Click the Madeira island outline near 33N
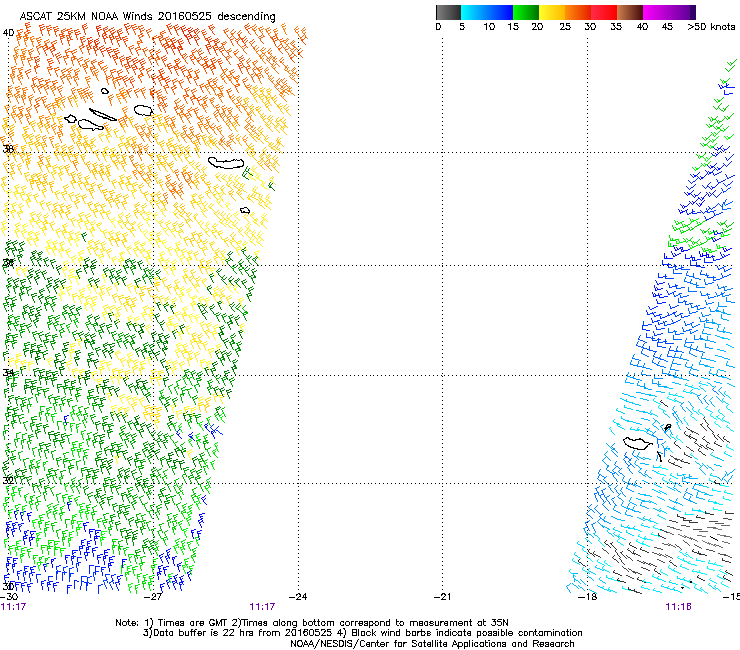Screen dimensions: 740x650 [x=638, y=443]
